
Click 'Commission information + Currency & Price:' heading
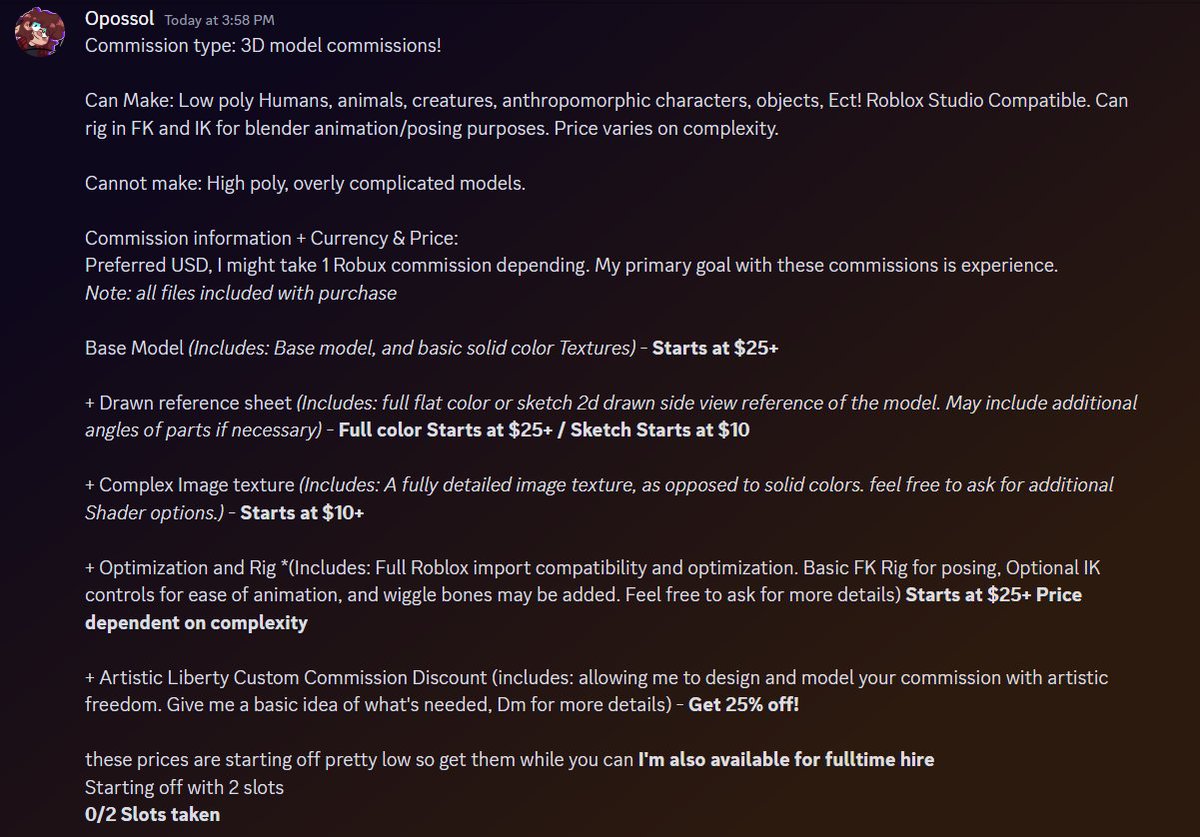271,239
